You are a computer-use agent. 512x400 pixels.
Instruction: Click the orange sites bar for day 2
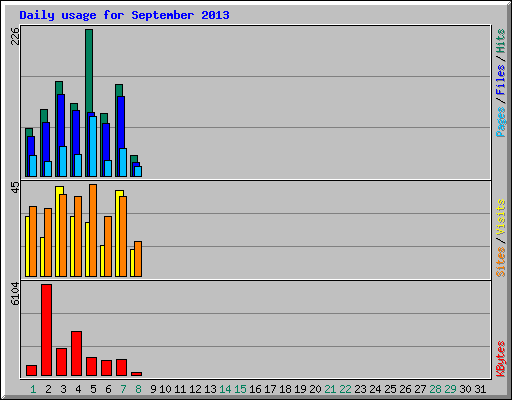[x=48, y=242]
